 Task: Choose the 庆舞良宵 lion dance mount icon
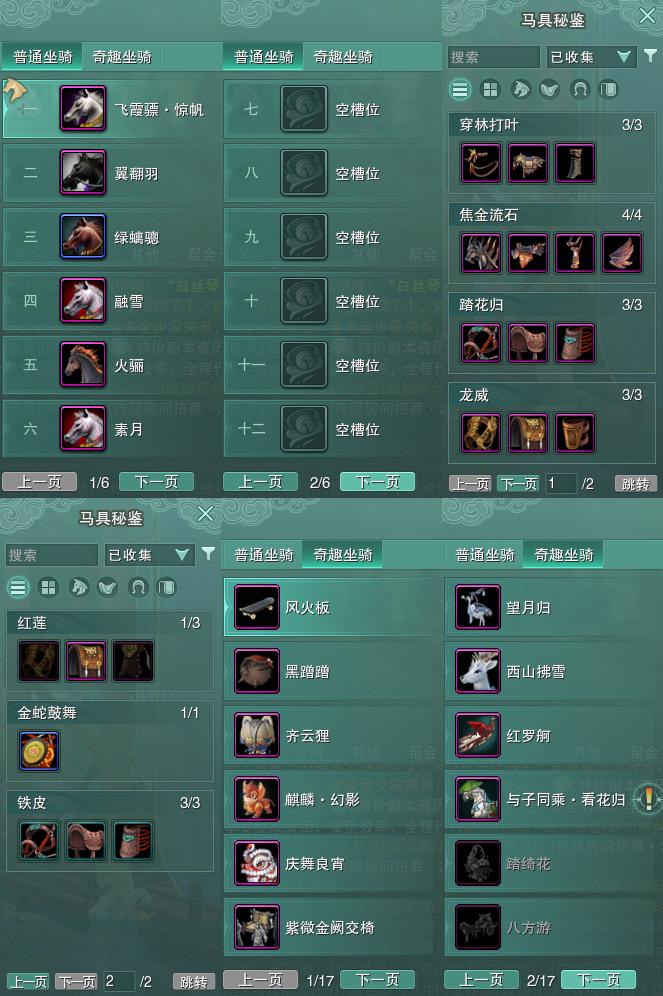pyautogui.click(x=257, y=863)
